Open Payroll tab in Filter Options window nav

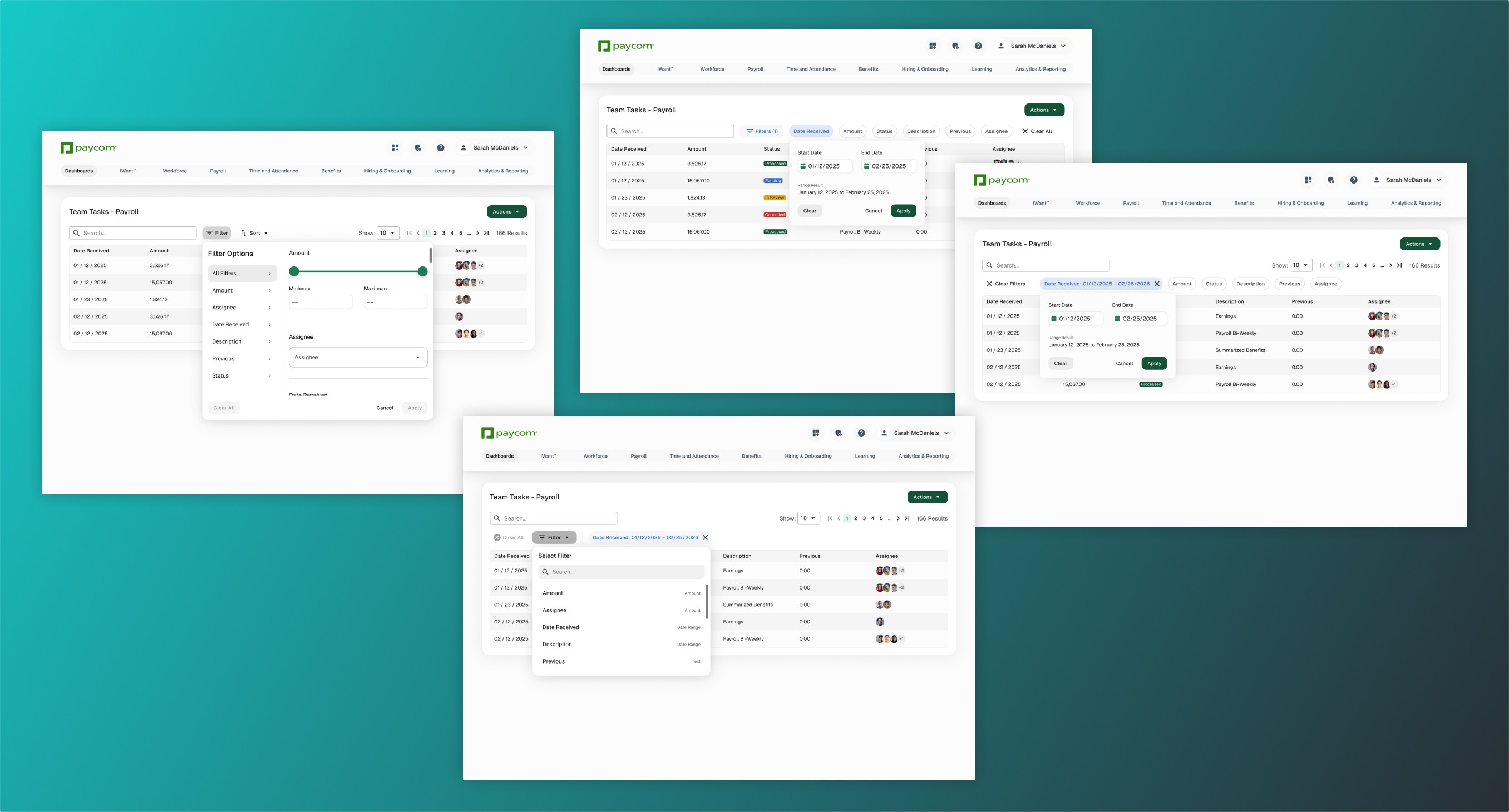pos(218,171)
